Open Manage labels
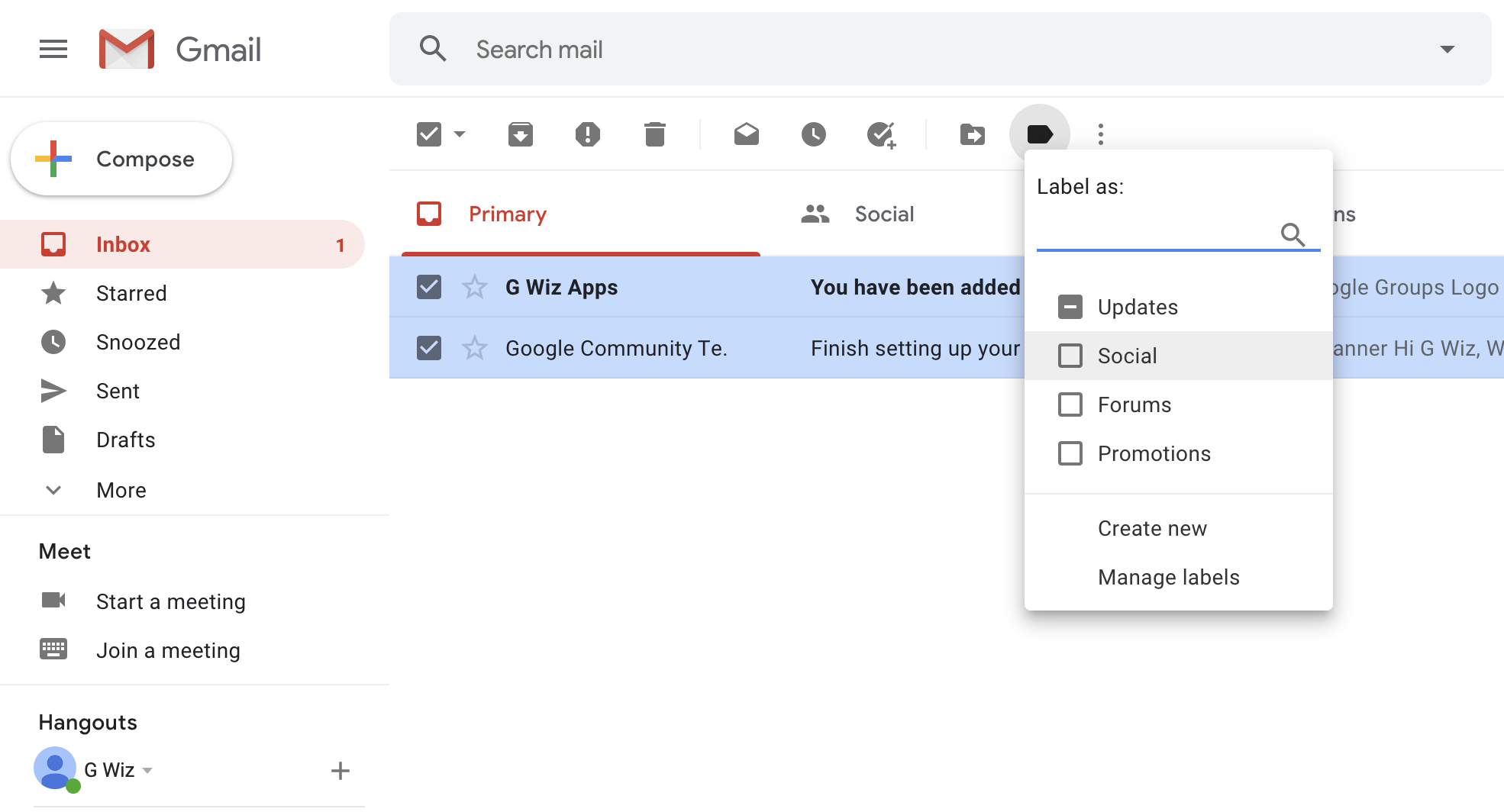 point(1179,577)
